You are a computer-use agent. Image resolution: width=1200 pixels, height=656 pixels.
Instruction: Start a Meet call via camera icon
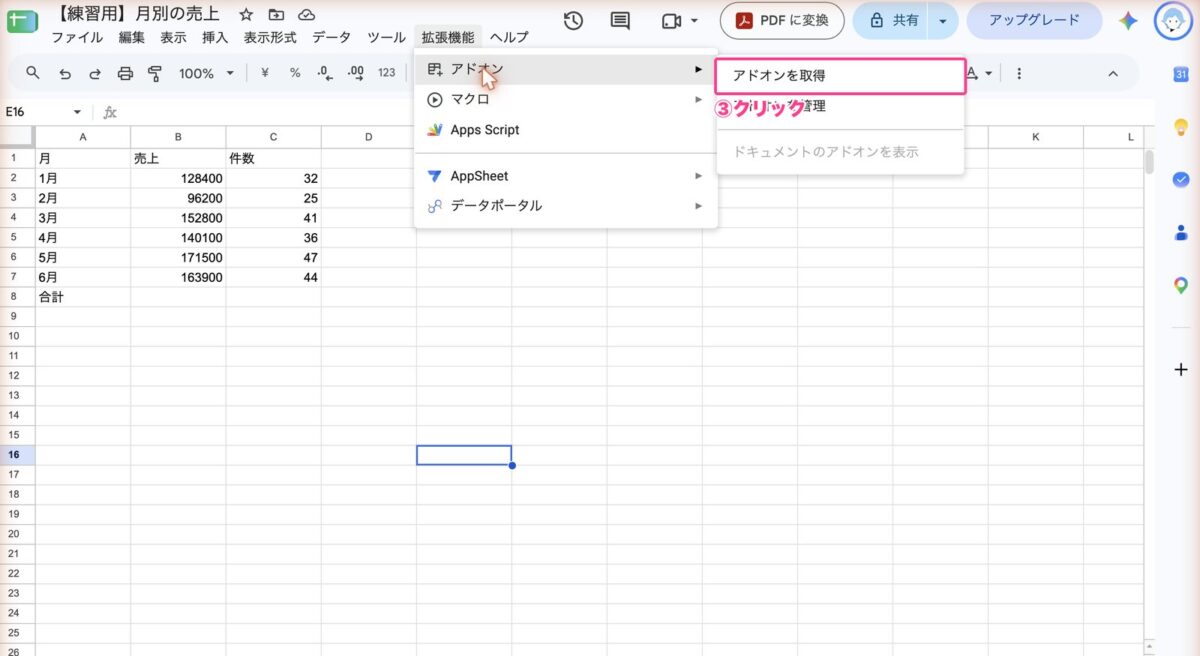(671, 21)
